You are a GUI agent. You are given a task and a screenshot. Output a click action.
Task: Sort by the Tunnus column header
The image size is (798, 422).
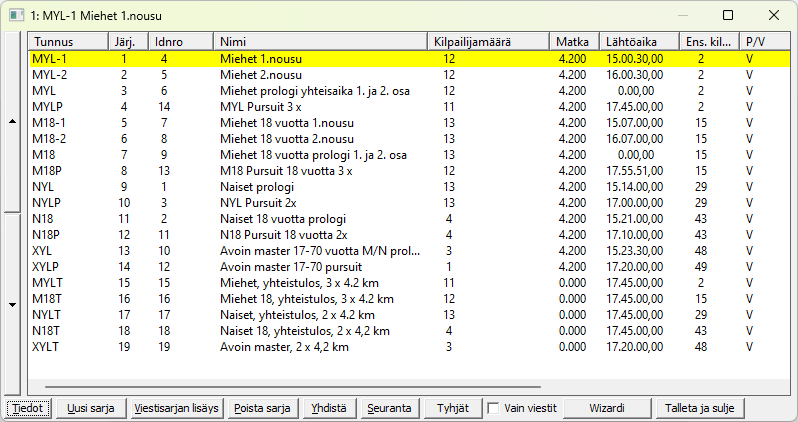tap(67, 42)
